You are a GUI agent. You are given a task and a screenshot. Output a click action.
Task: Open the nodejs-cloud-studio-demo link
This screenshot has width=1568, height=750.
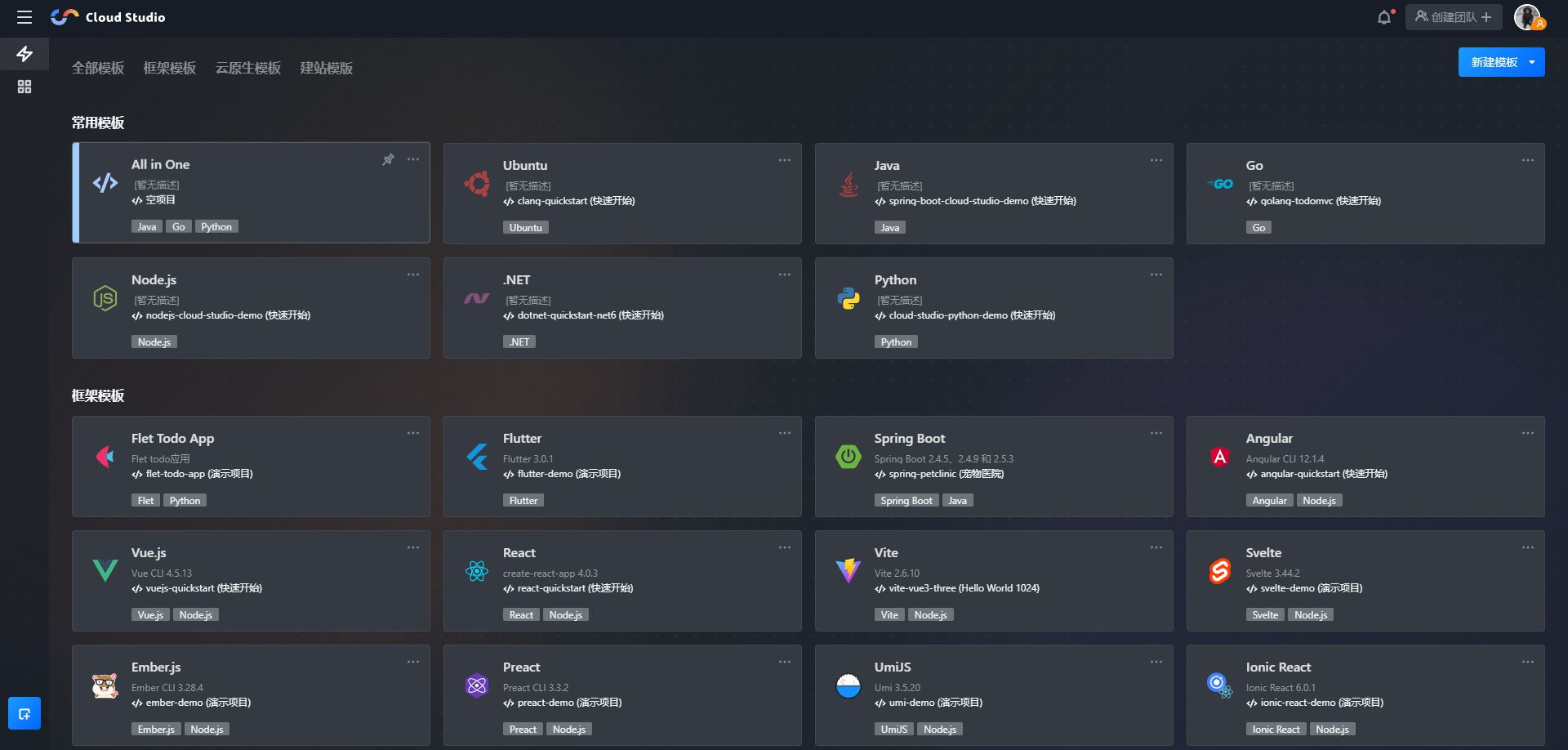221,315
